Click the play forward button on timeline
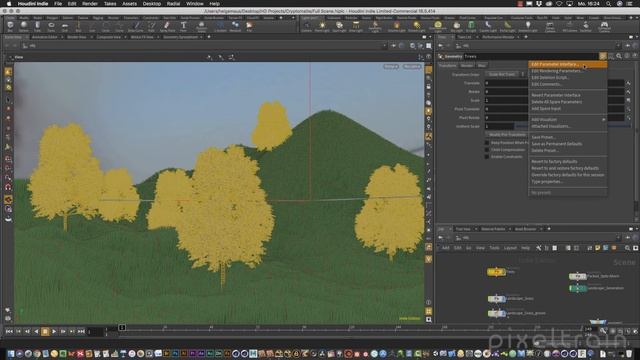The width and height of the screenshot is (640, 360). [x=54, y=332]
